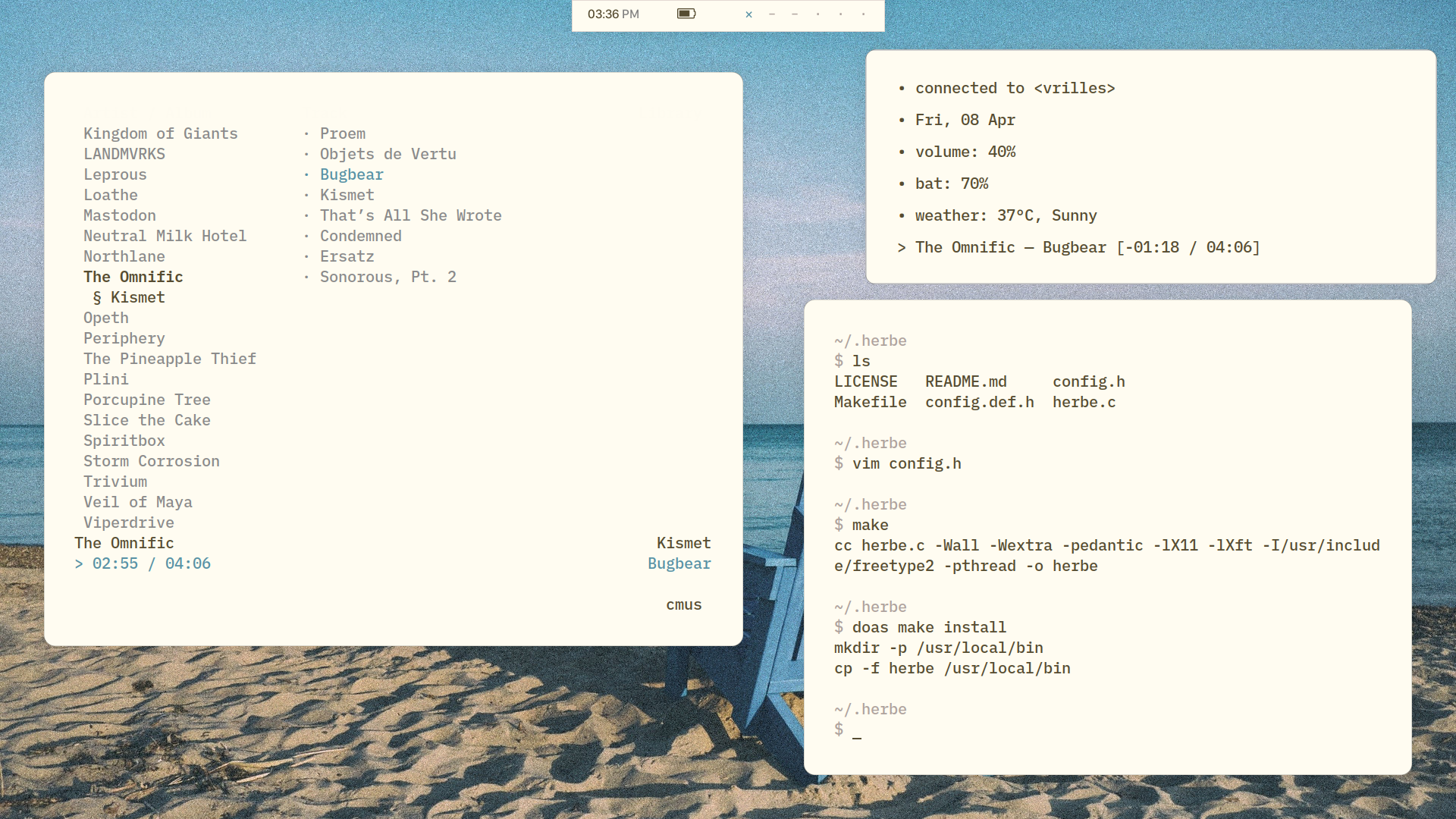Click the volume: 40% status line

tap(965, 152)
